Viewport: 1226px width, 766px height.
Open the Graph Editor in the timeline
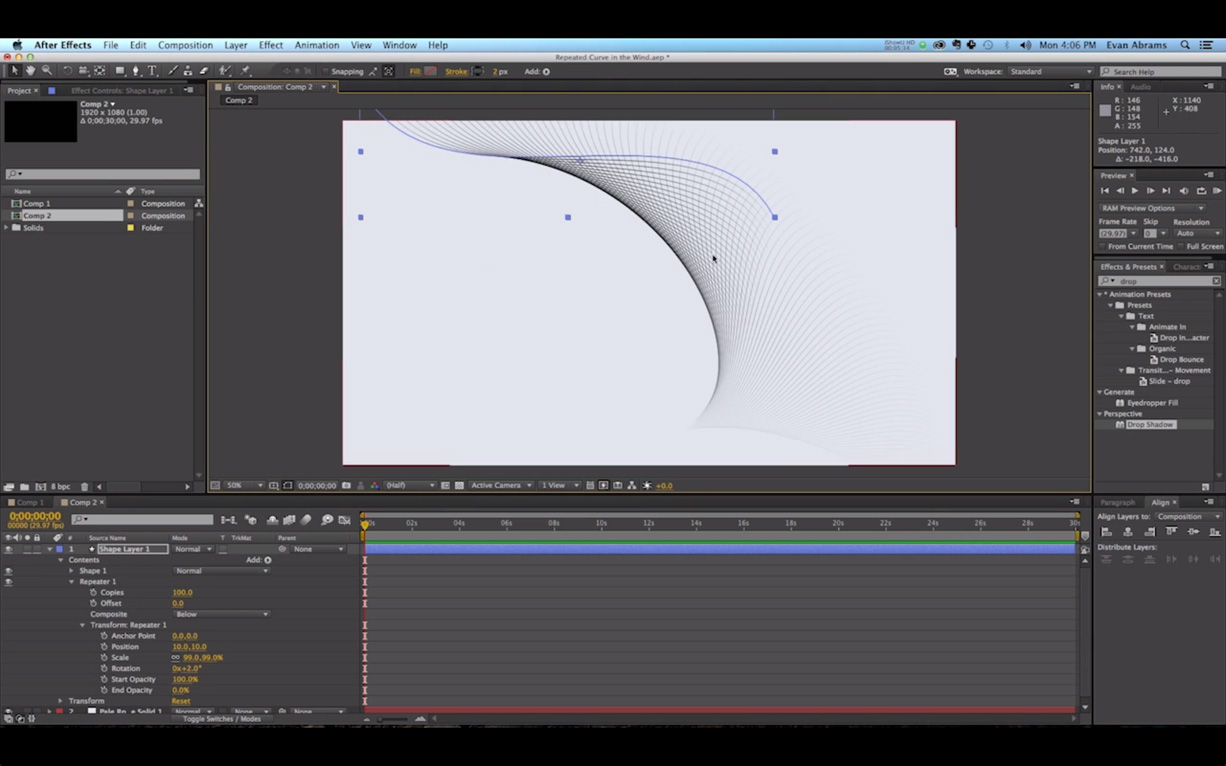(x=344, y=519)
